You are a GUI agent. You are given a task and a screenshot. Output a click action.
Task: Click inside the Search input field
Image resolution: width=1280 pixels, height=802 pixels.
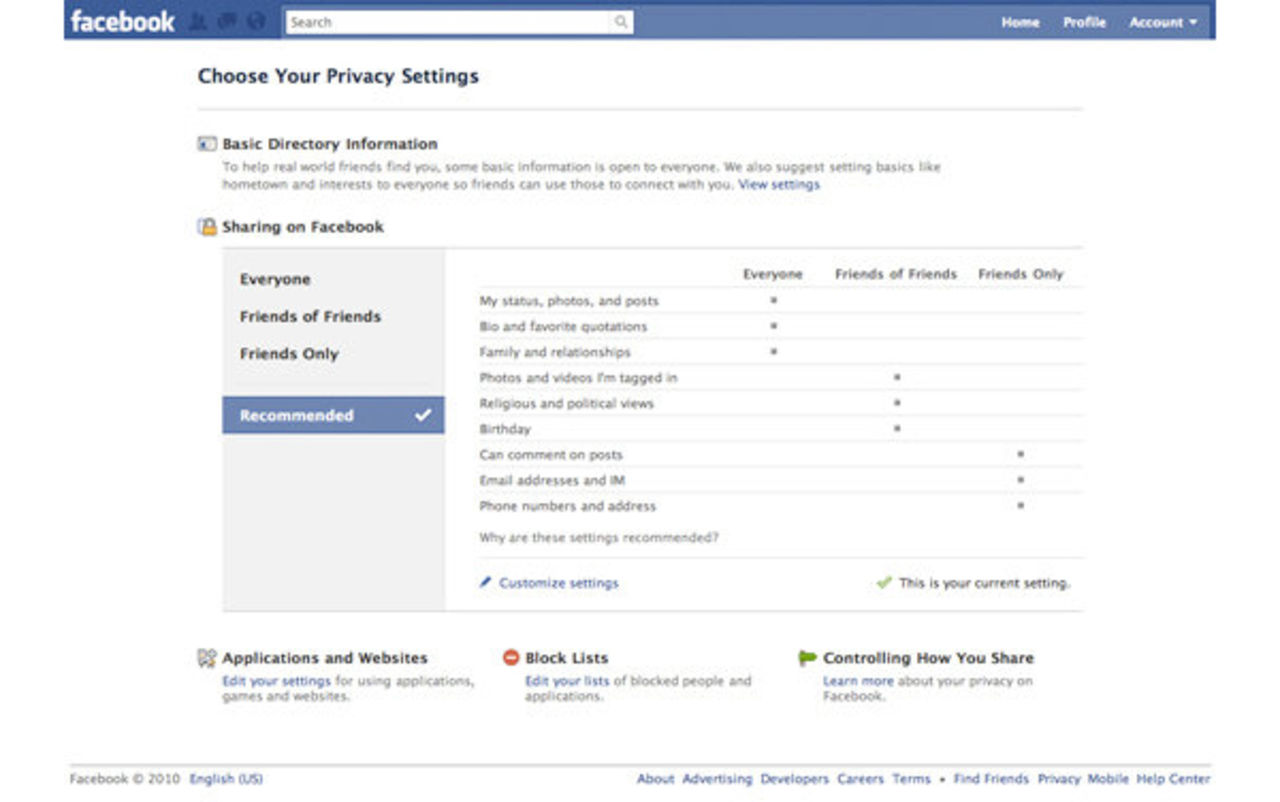coord(450,21)
